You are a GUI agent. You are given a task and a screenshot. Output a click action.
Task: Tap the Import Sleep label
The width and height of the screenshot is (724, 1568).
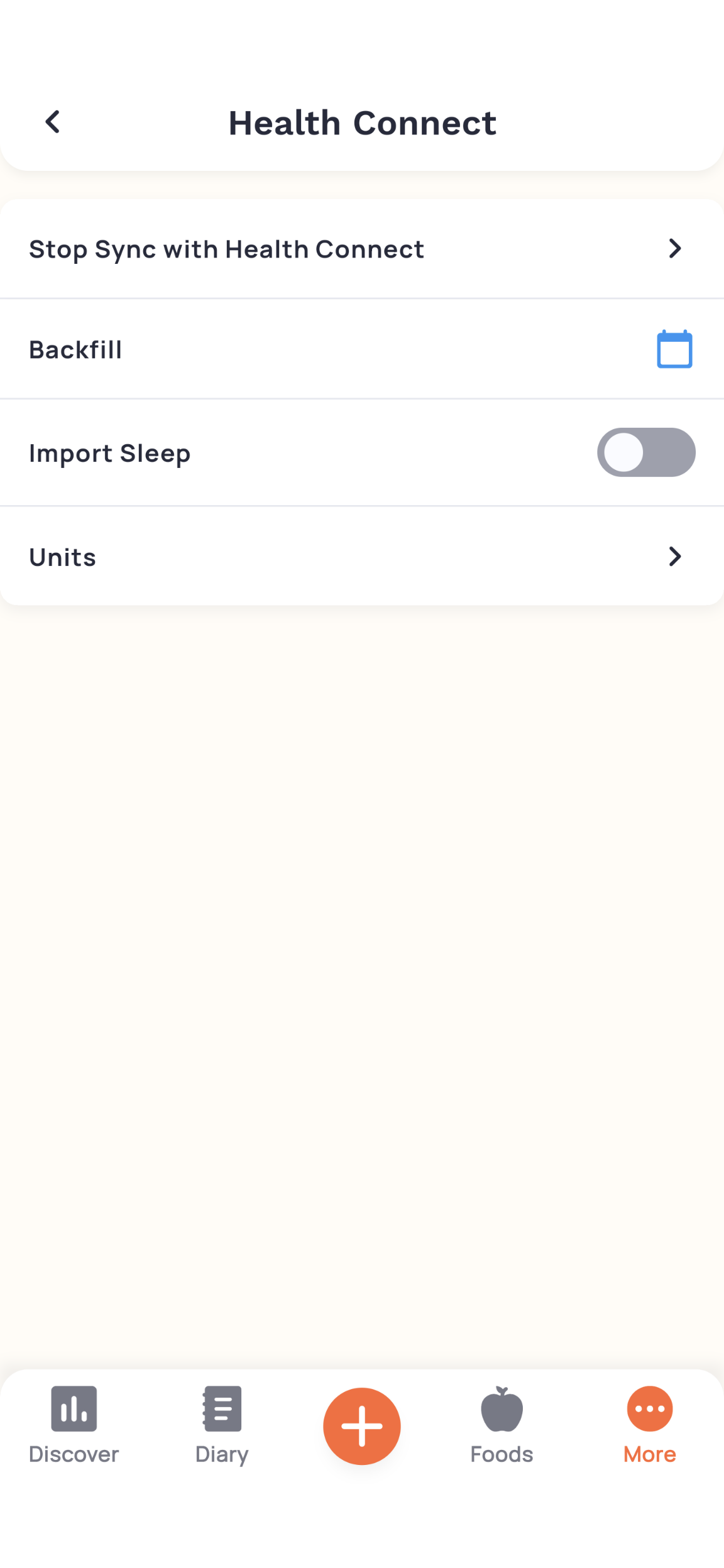point(110,453)
